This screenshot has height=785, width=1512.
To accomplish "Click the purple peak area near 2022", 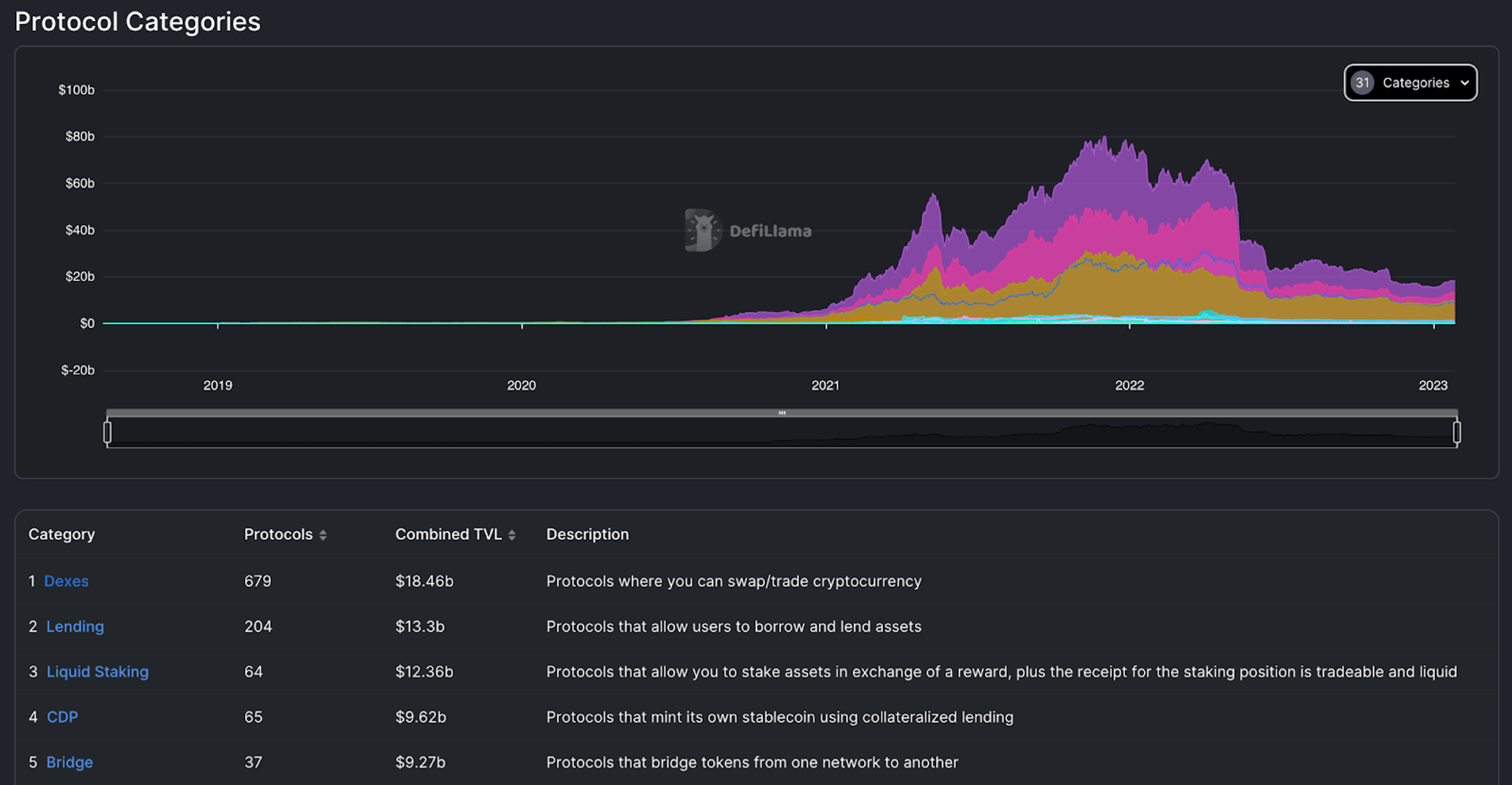I will [1104, 174].
